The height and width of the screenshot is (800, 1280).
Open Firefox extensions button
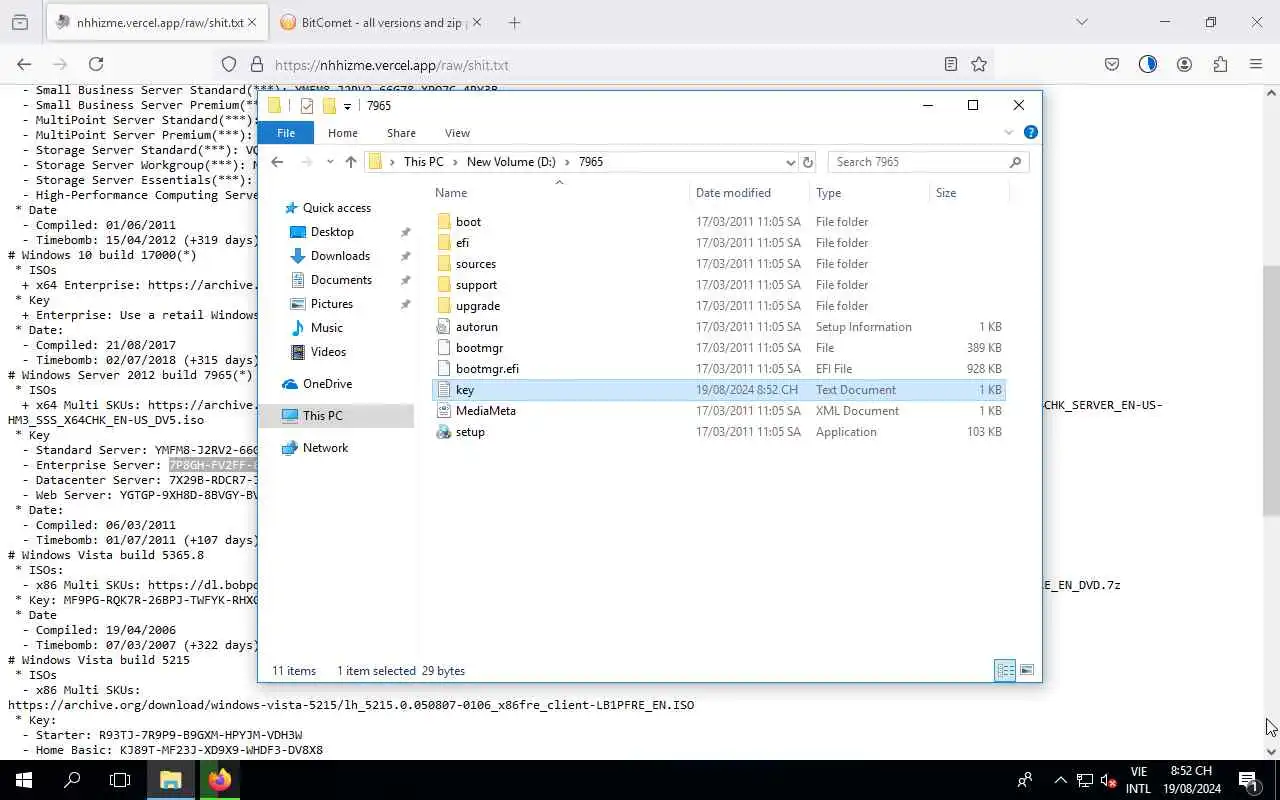point(1220,64)
